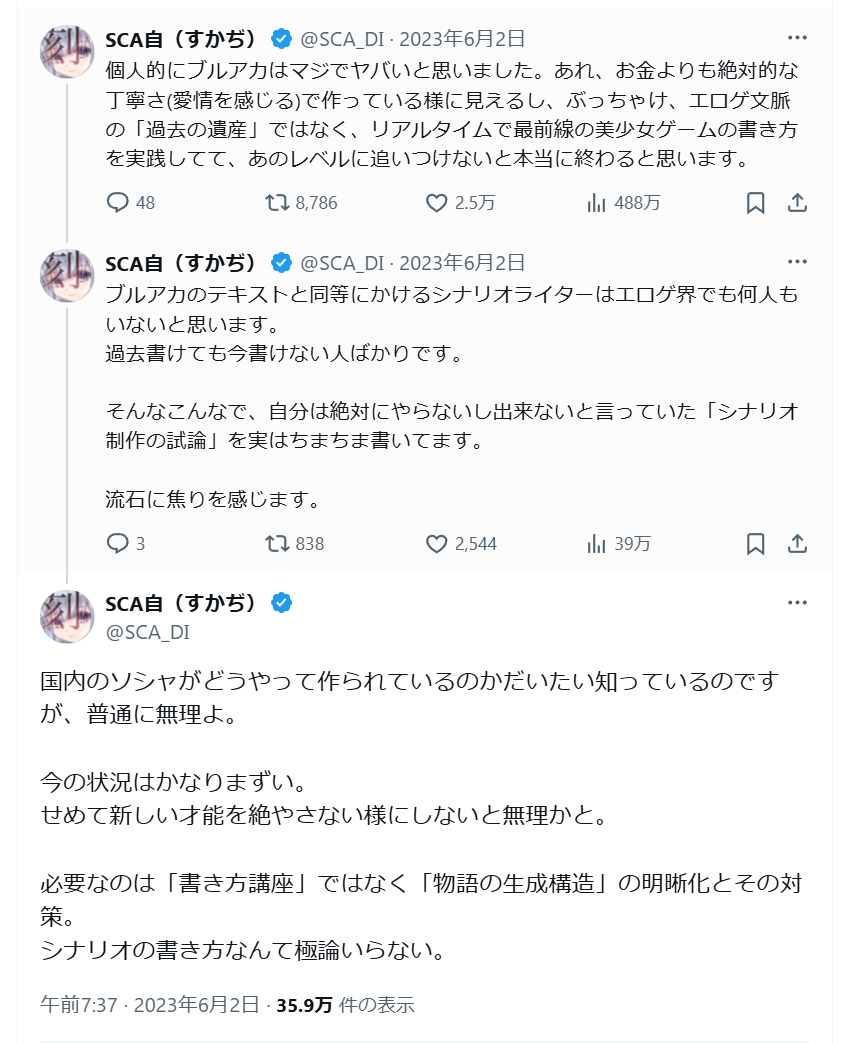Open more options menu on first tweet
851x1043 pixels.
[797, 39]
